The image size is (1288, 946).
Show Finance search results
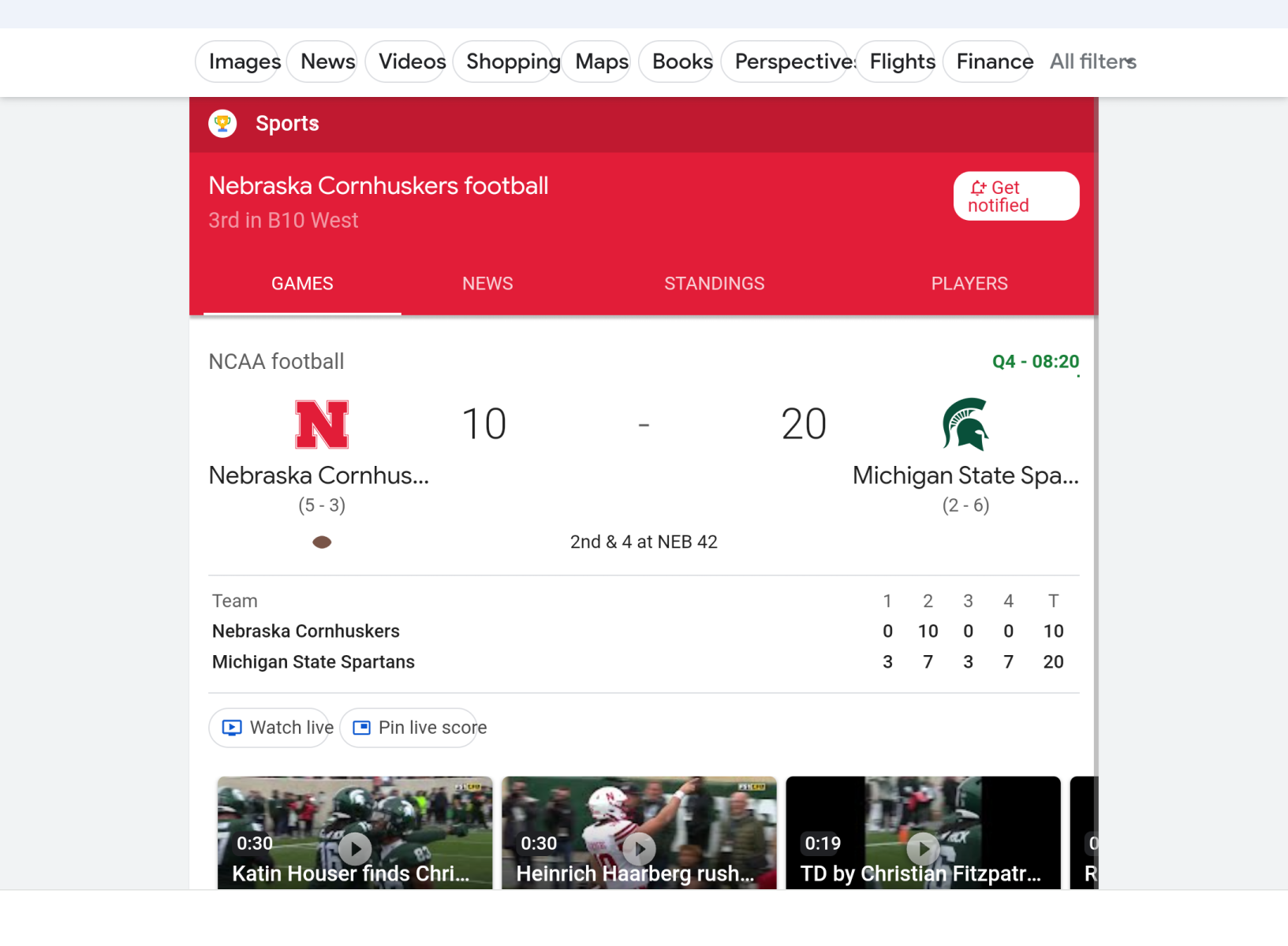[x=994, y=61]
